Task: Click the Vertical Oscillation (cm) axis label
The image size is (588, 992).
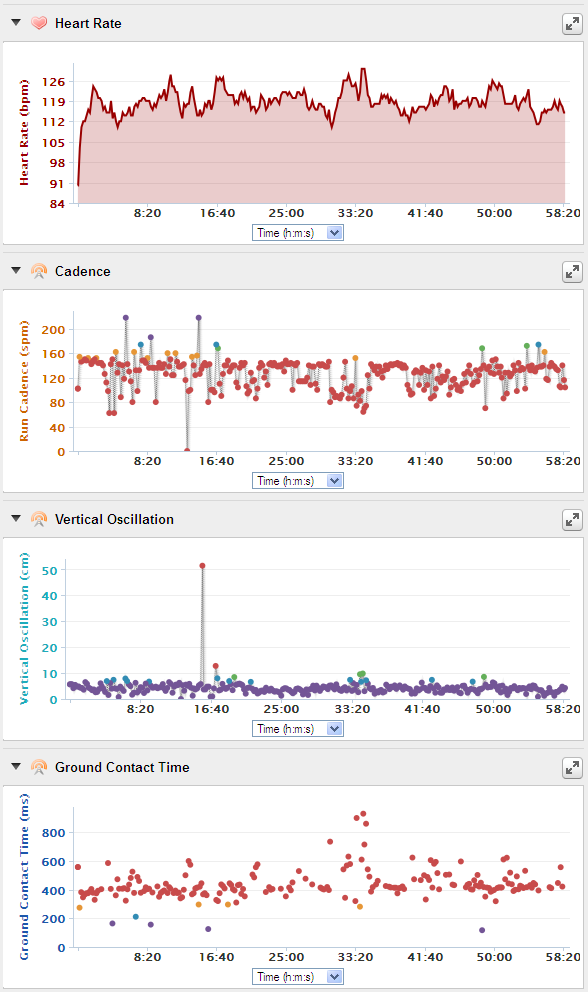Action: [24, 629]
